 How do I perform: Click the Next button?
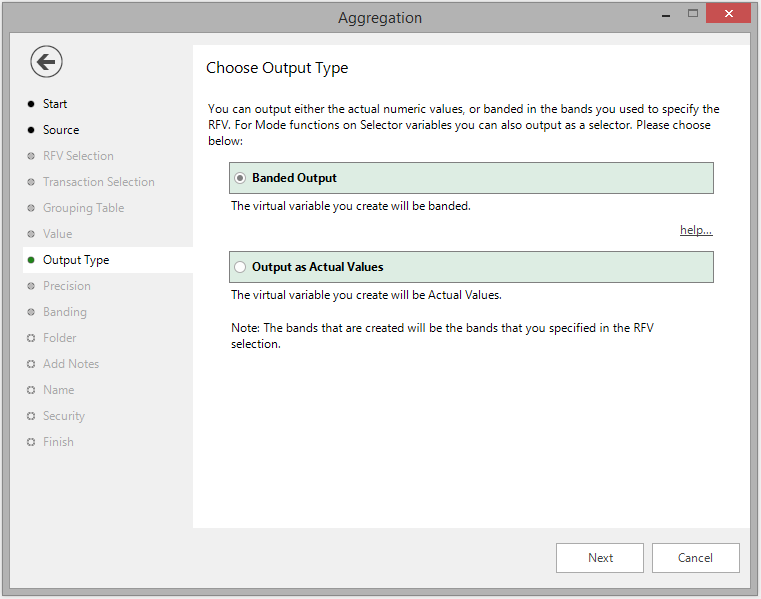point(599,558)
